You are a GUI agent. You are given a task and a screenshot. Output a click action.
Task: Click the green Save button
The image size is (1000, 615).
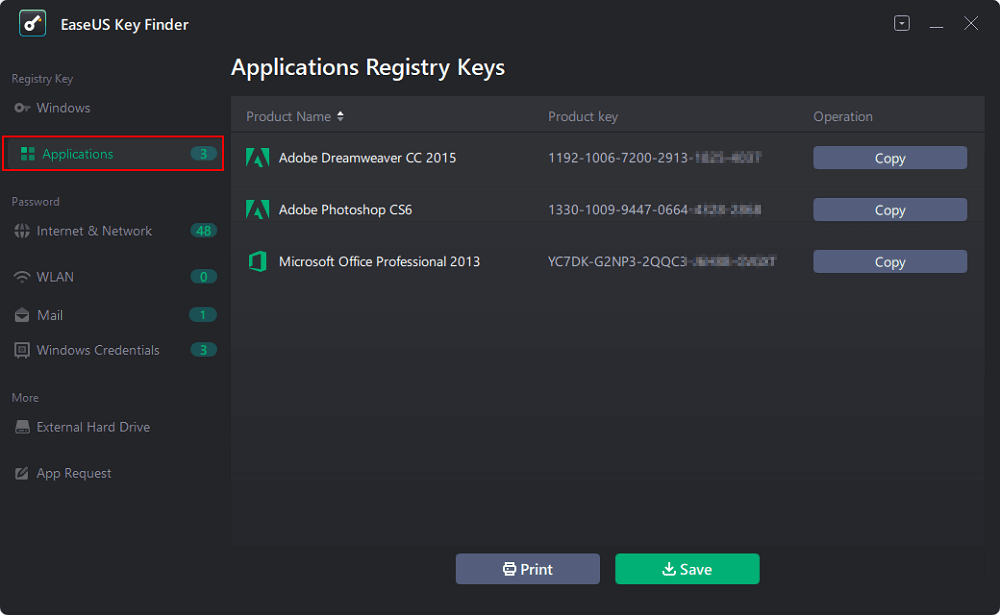(687, 569)
